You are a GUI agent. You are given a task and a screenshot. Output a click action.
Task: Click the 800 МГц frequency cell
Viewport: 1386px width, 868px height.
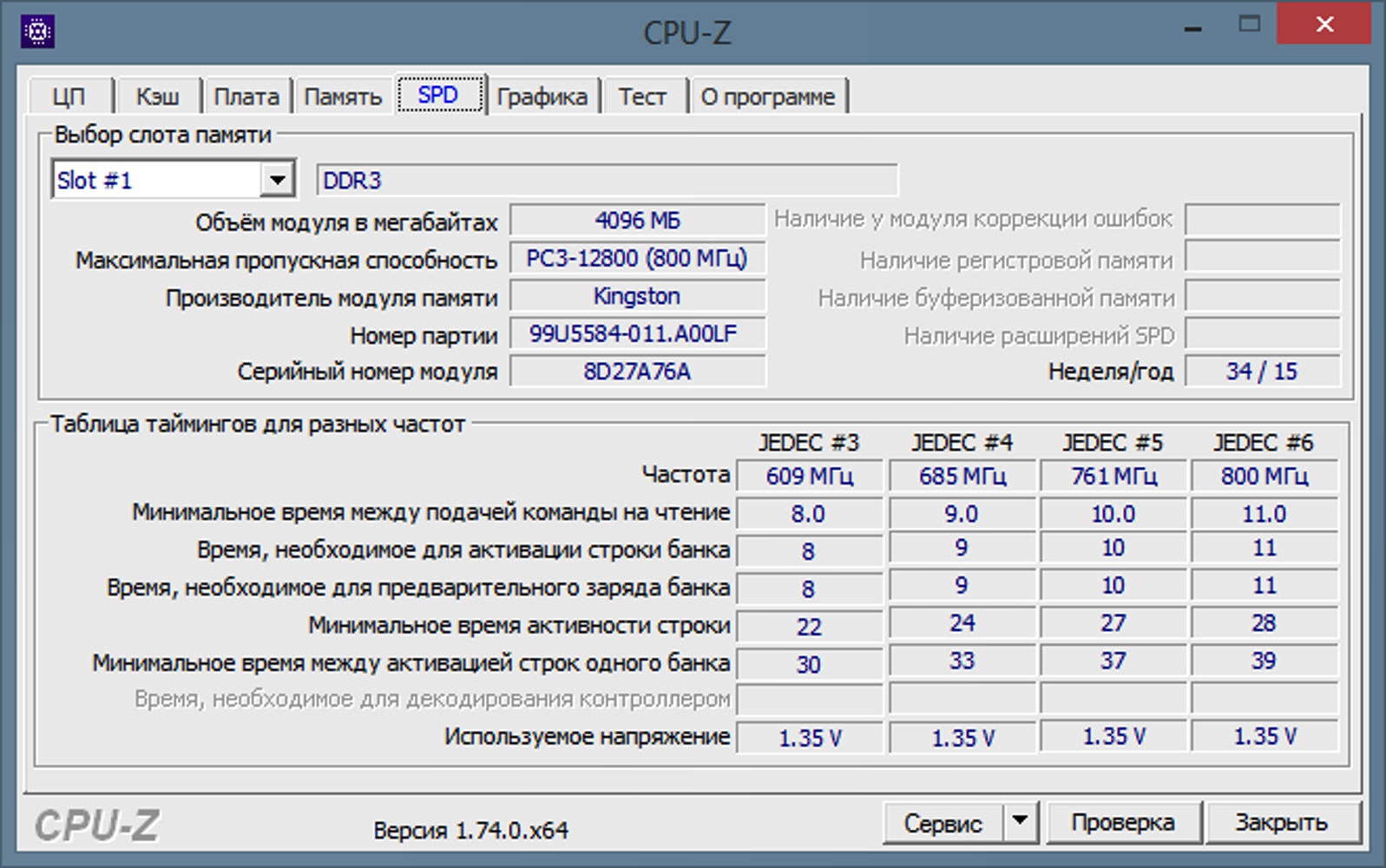(1264, 476)
